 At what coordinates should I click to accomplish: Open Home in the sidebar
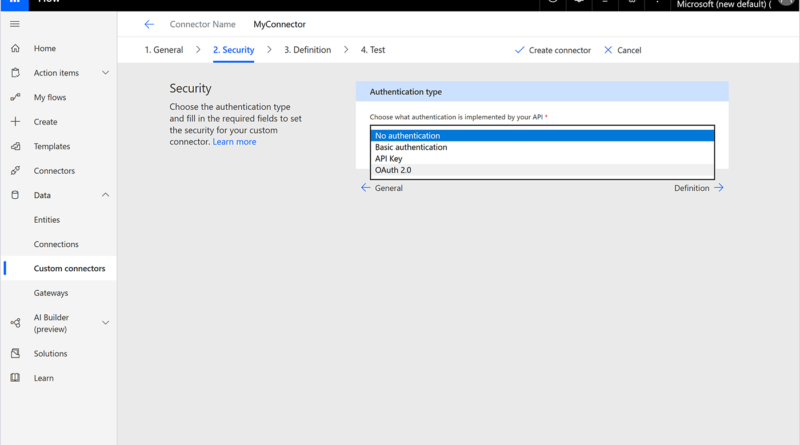(45, 48)
